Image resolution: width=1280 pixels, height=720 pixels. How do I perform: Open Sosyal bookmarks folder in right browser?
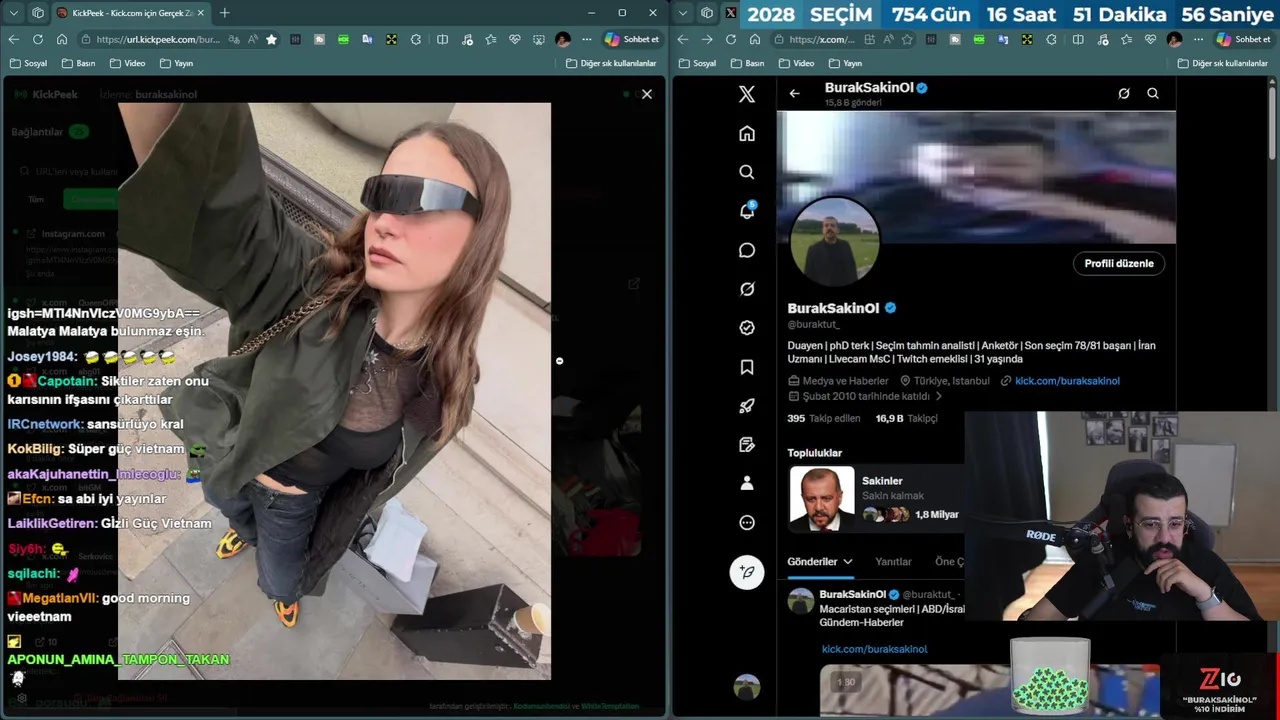click(697, 63)
